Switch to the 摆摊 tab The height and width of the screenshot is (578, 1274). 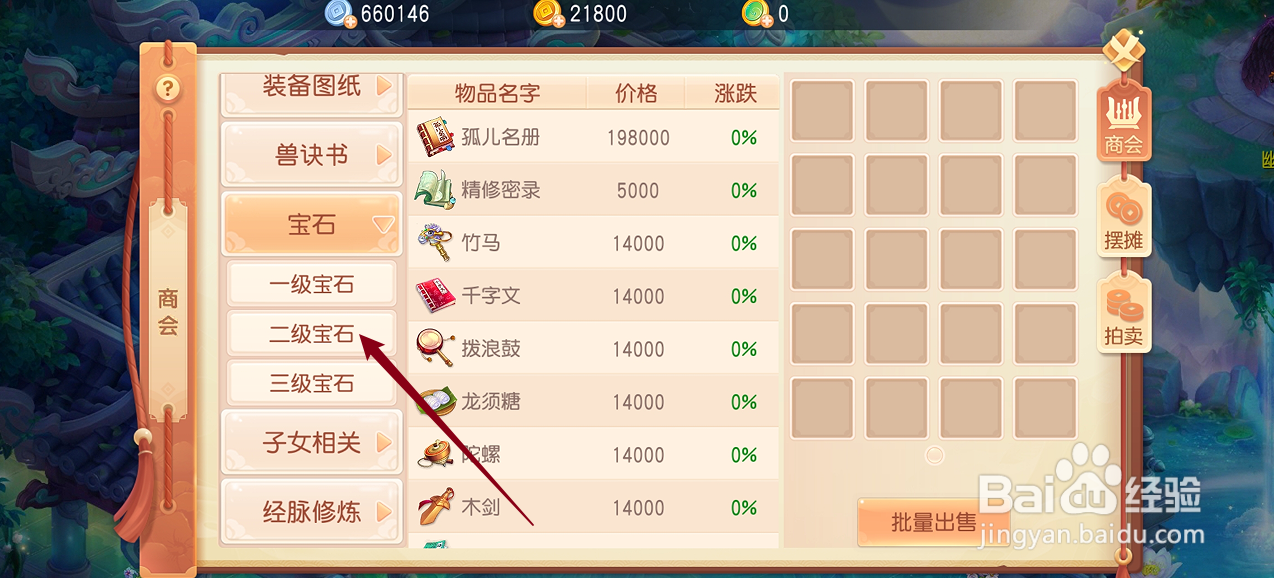tap(1124, 220)
